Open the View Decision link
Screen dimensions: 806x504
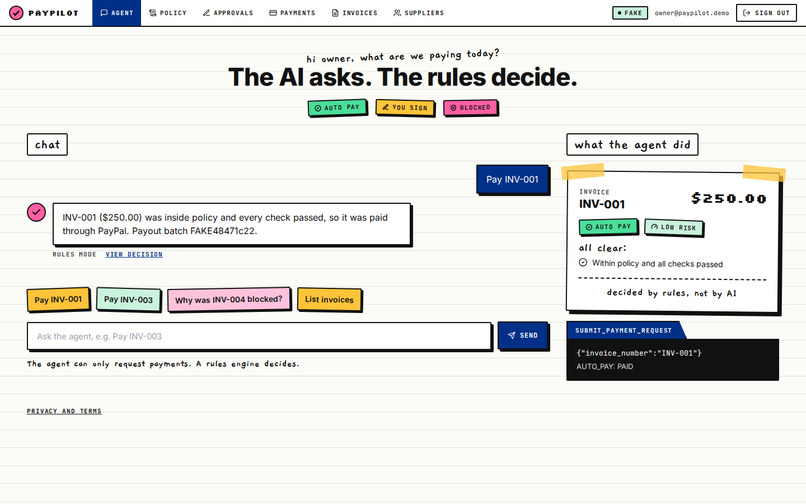click(134, 254)
